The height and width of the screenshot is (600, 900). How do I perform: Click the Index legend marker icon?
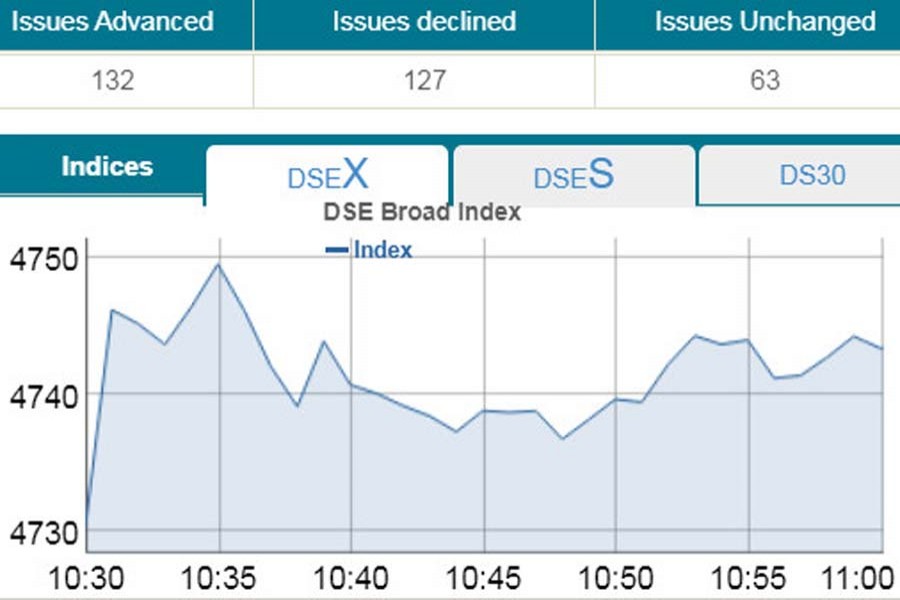pos(338,249)
